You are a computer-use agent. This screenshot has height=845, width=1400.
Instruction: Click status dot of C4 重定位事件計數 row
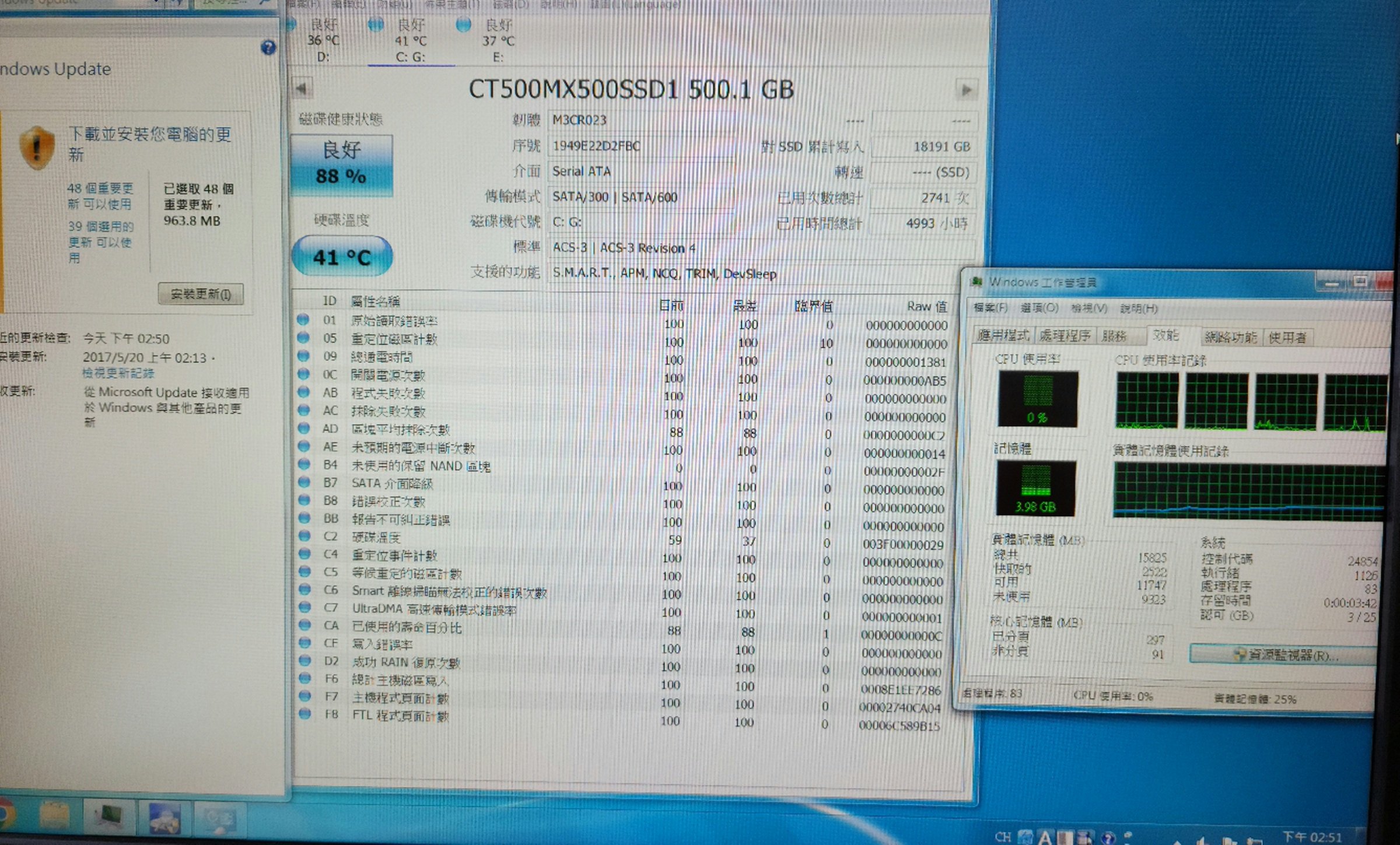(304, 553)
